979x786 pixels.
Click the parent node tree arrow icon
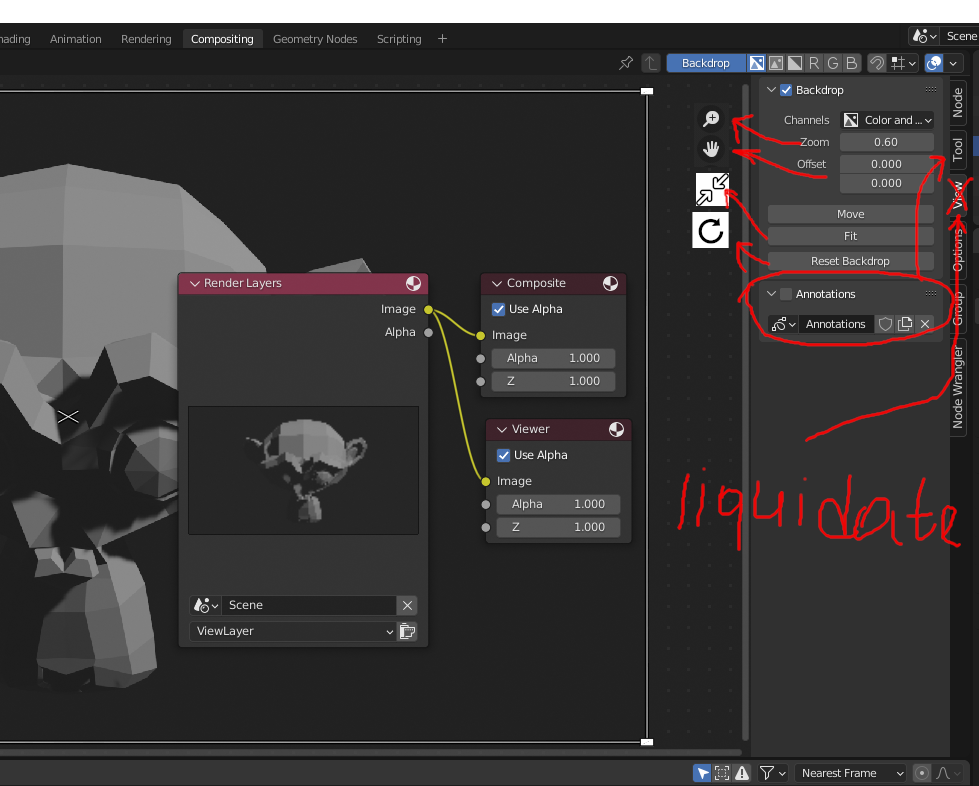651,63
